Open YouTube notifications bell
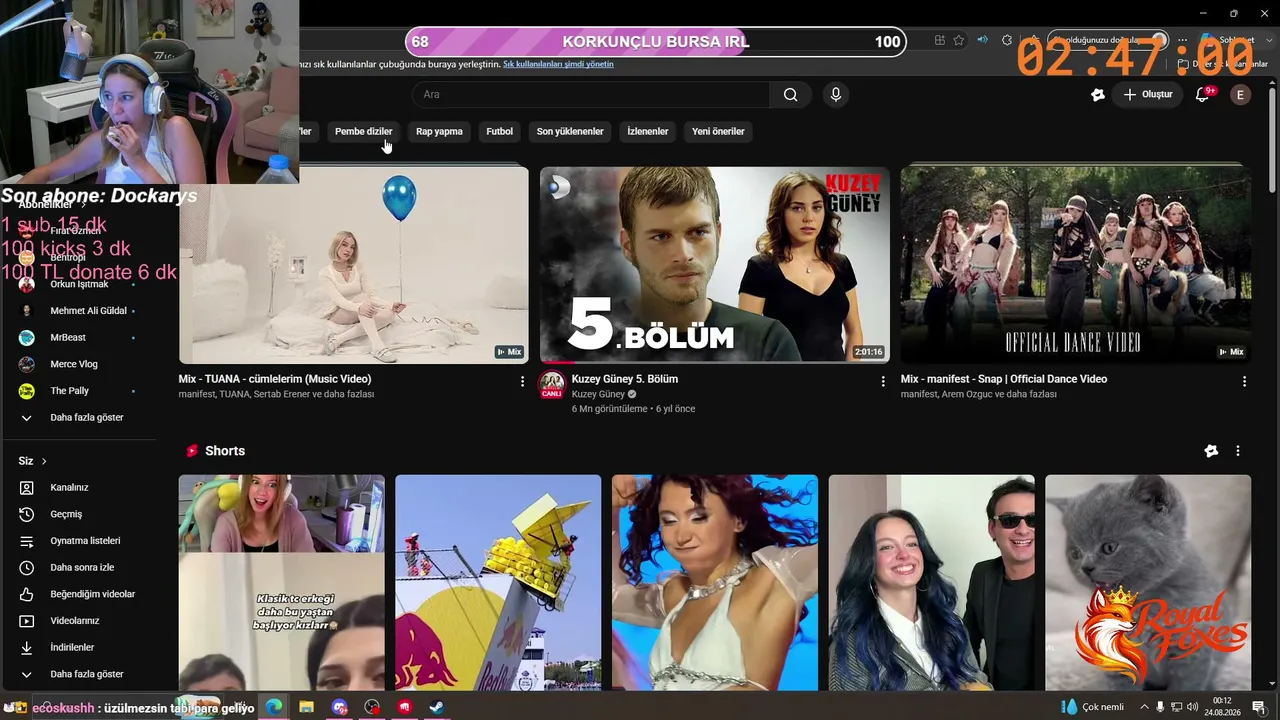The width and height of the screenshot is (1280, 720). pyautogui.click(x=1203, y=95)
